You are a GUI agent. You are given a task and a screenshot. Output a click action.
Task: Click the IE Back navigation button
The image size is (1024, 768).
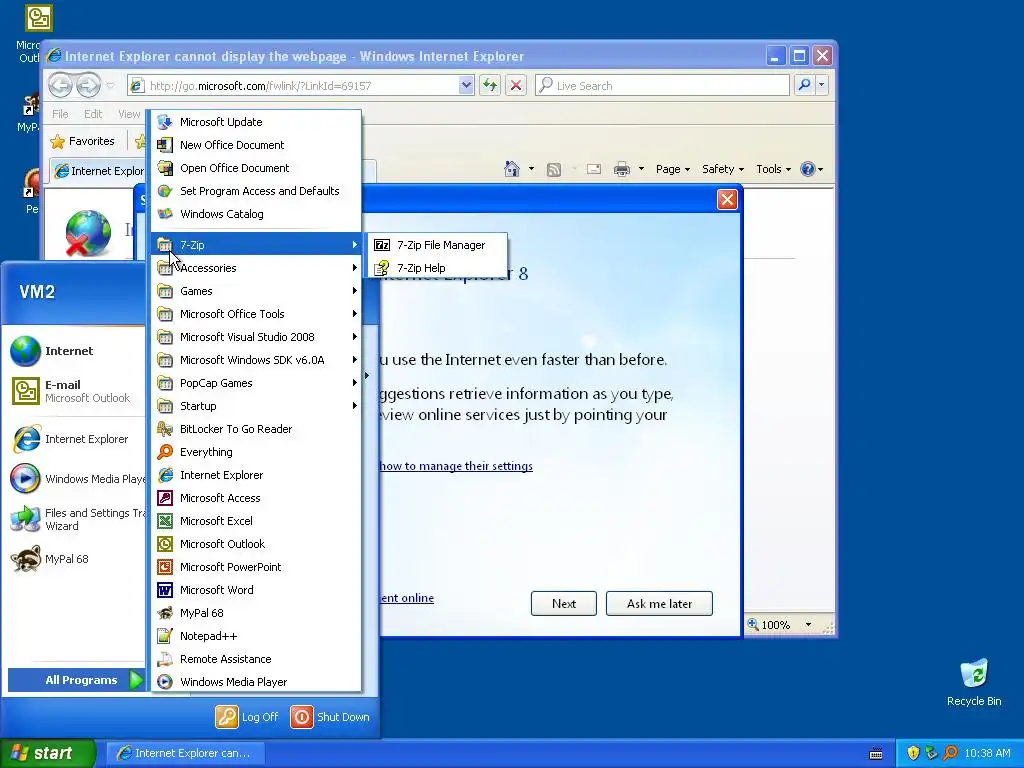point(60,85)
